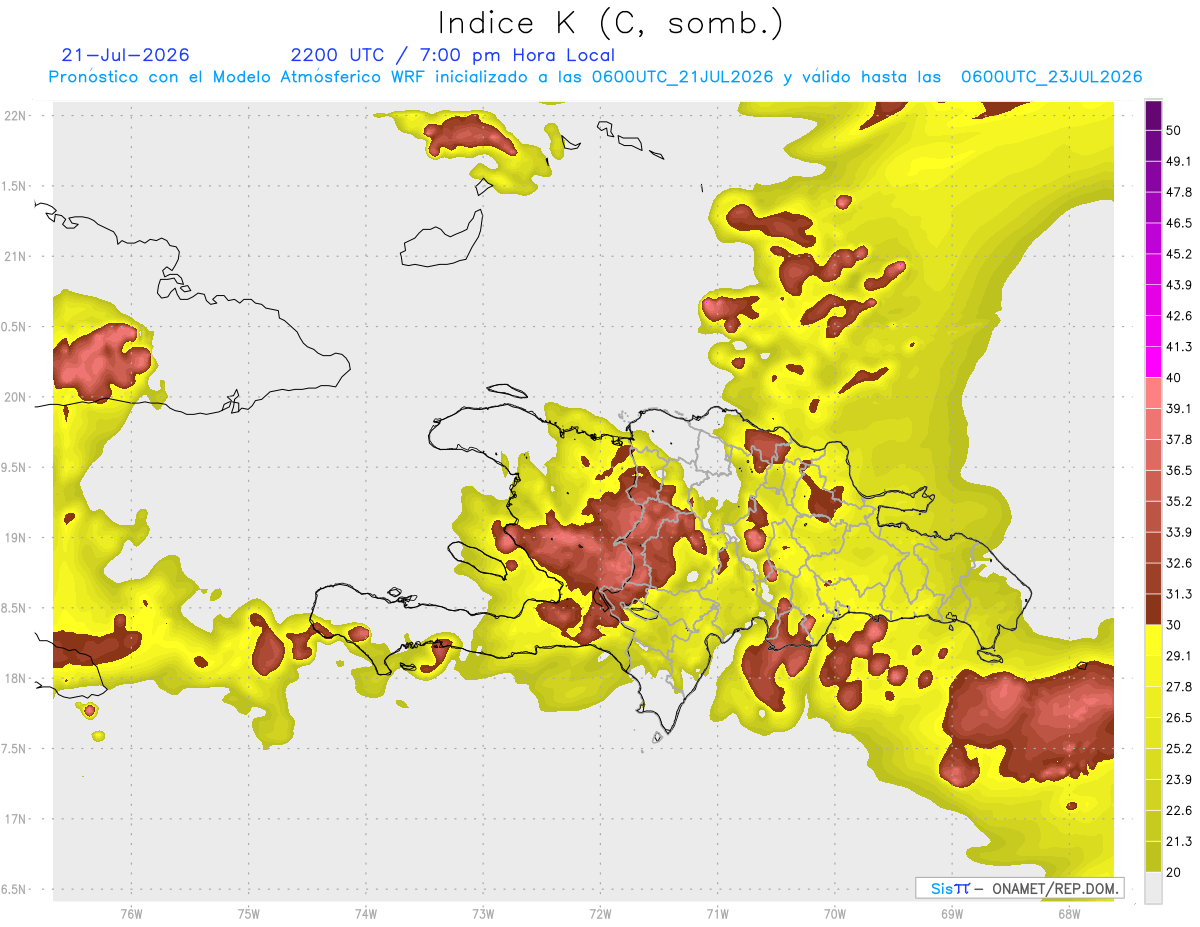Click the '36.5' color scale value
Screen dimensions: 1200x927
tap(1179, 470)
